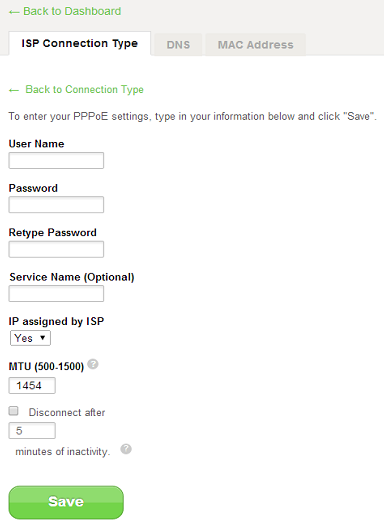The height and width of the screenshot is (528, 384).
Task: Focus the Service Name (Optional) field
Action: click(x=56, y=294)
